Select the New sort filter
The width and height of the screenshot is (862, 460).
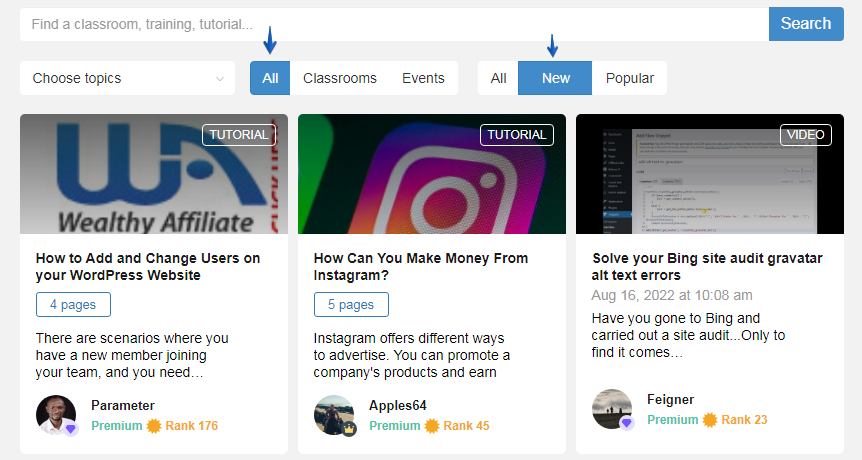pyautogui.click(x=555, y=78)
